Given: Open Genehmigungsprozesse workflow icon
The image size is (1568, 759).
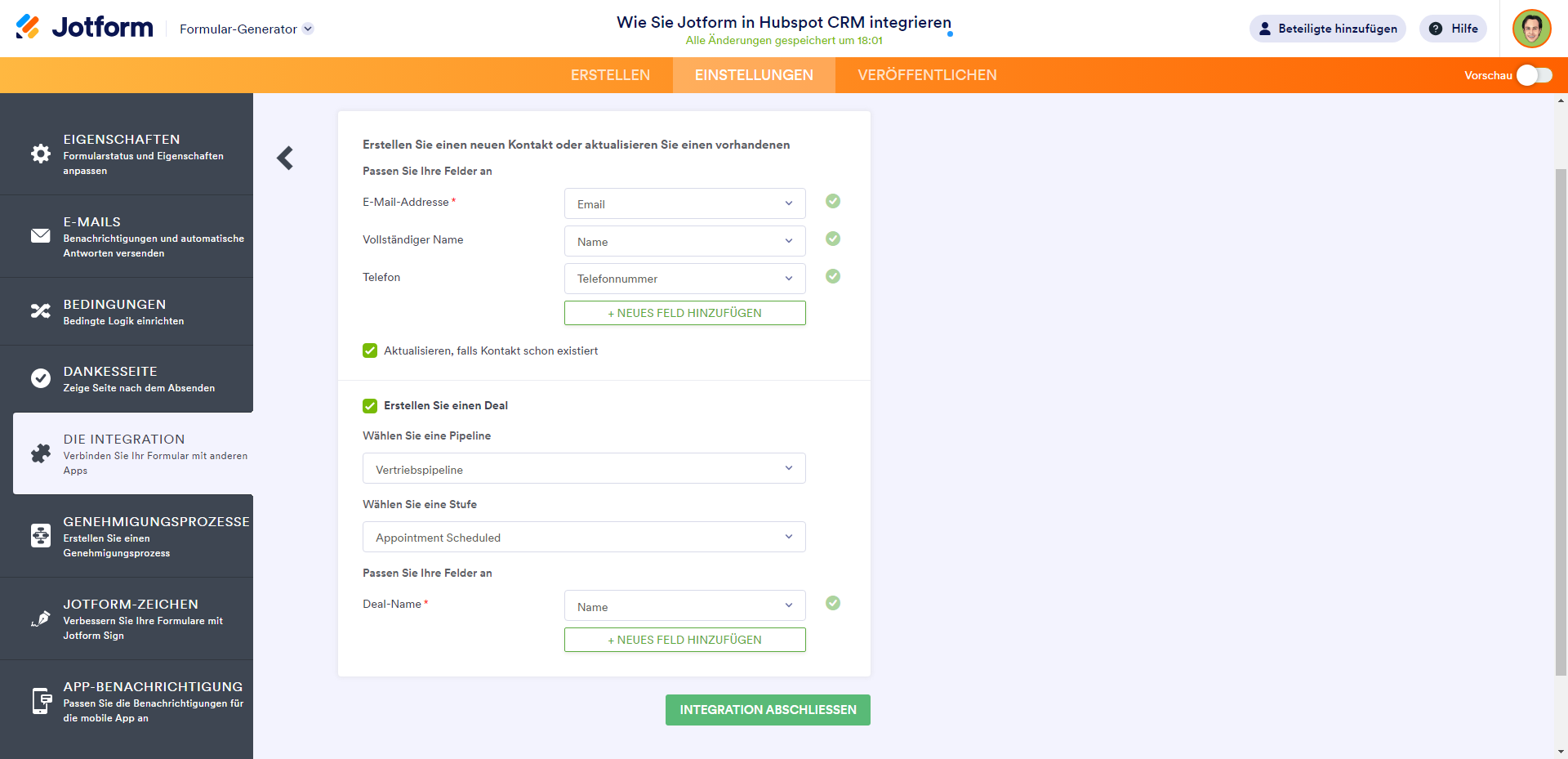Looking at the screenshot, I should [40, 535].
